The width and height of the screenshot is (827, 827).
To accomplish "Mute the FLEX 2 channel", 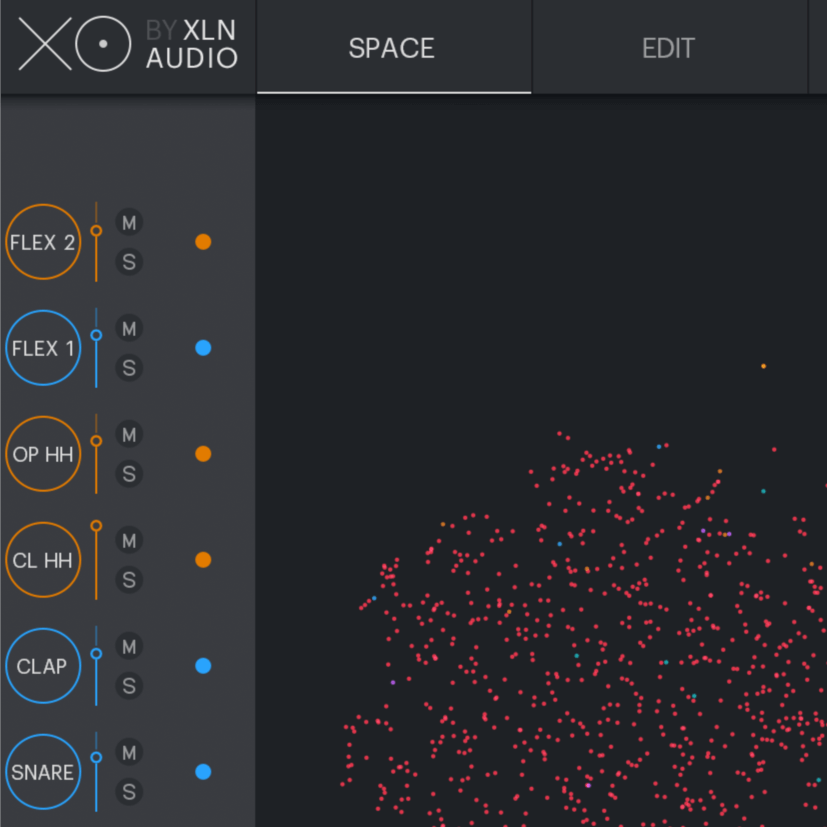I will [x=129, y=223].
